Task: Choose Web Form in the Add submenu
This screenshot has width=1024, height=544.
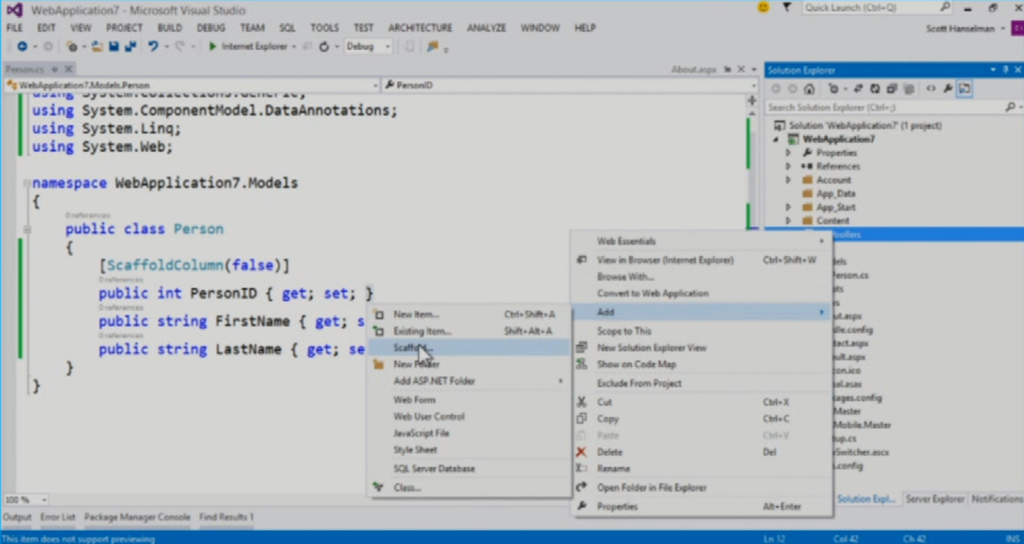Action: pos(470,400)
